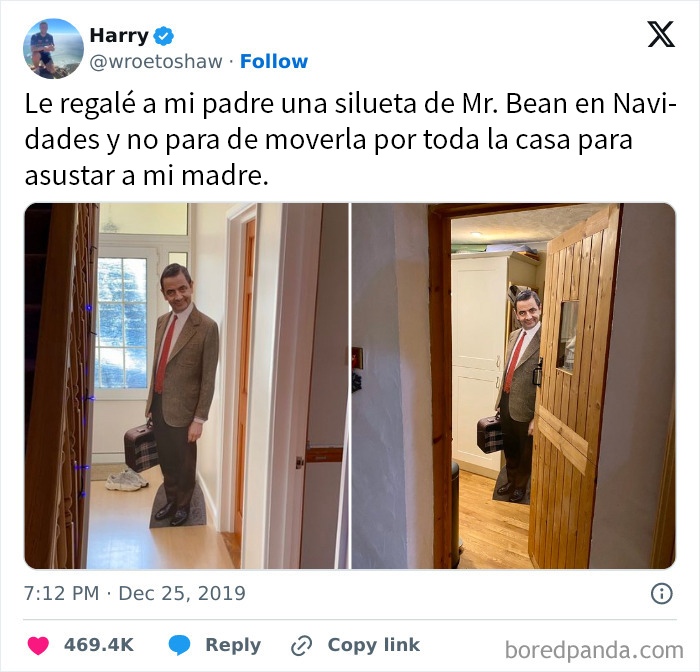Open the 469.4K likes count

99,645
